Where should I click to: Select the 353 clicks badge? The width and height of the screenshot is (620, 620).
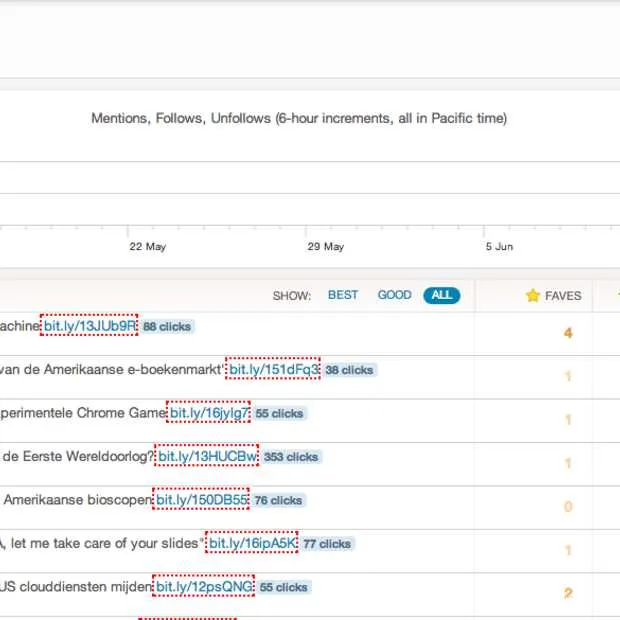tap(291, 457)
